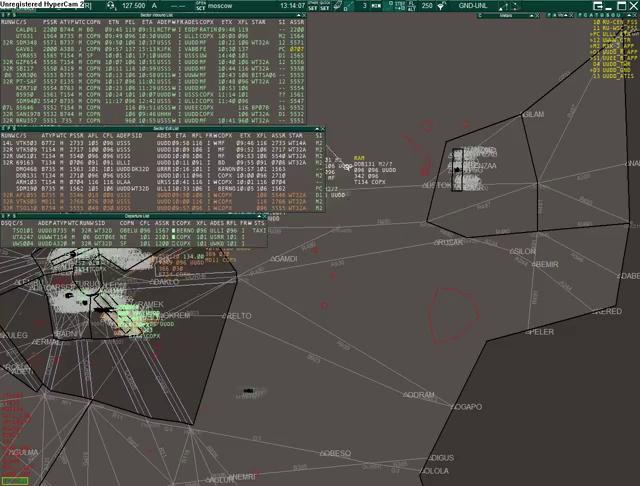Image resolution: width=640 pixels, height=486 pixels.
Task: Collapse the Departure List window
Action: pyautogui.click(x=259, y=216)
